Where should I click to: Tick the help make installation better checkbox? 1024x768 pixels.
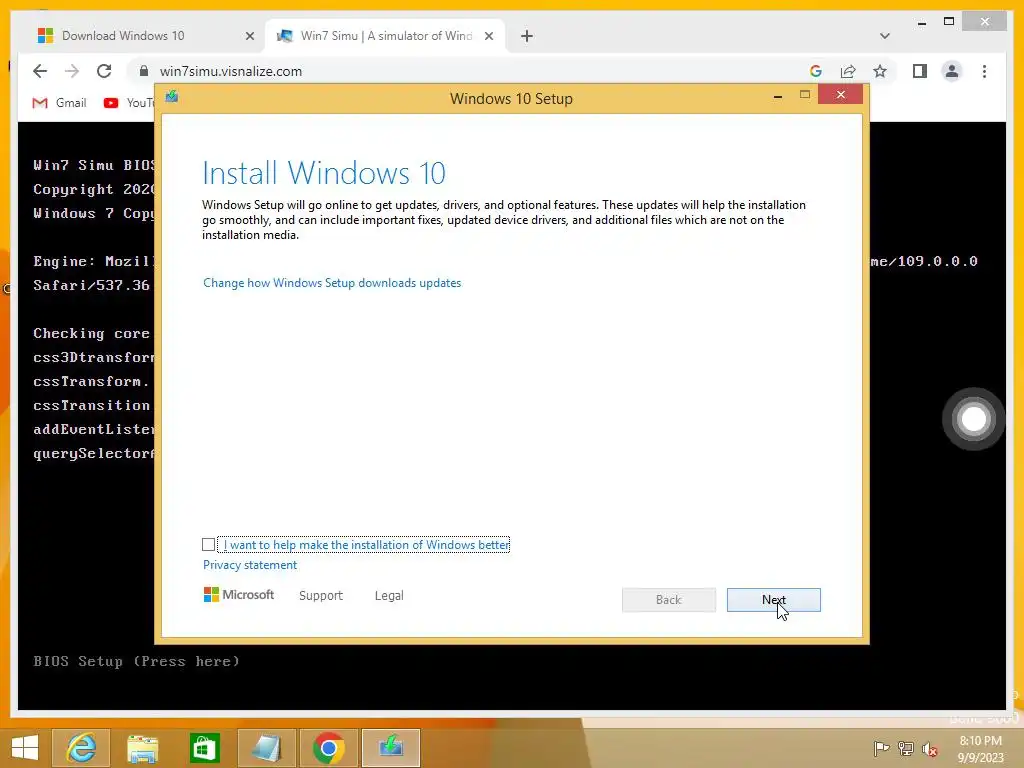(208, 544)
